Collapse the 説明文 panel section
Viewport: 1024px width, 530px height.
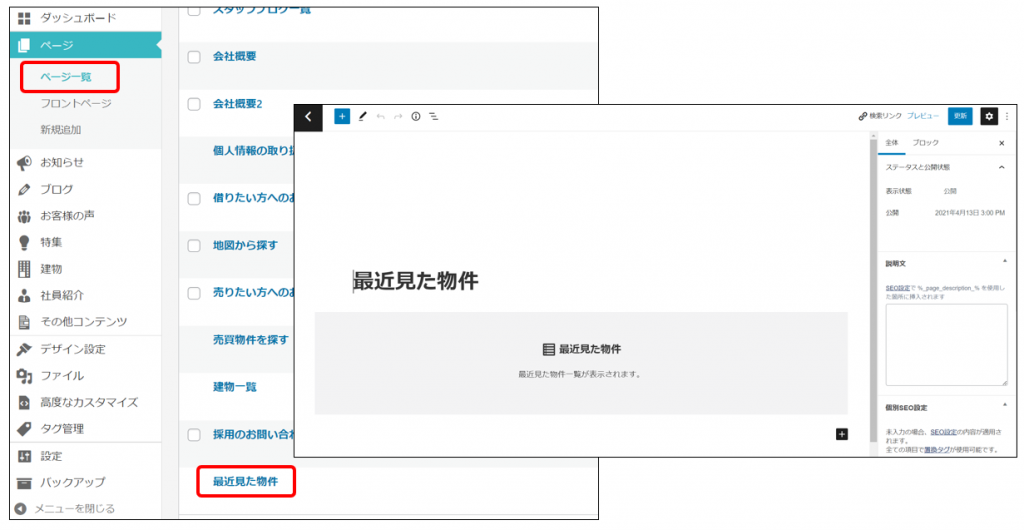coord(1002,264)
